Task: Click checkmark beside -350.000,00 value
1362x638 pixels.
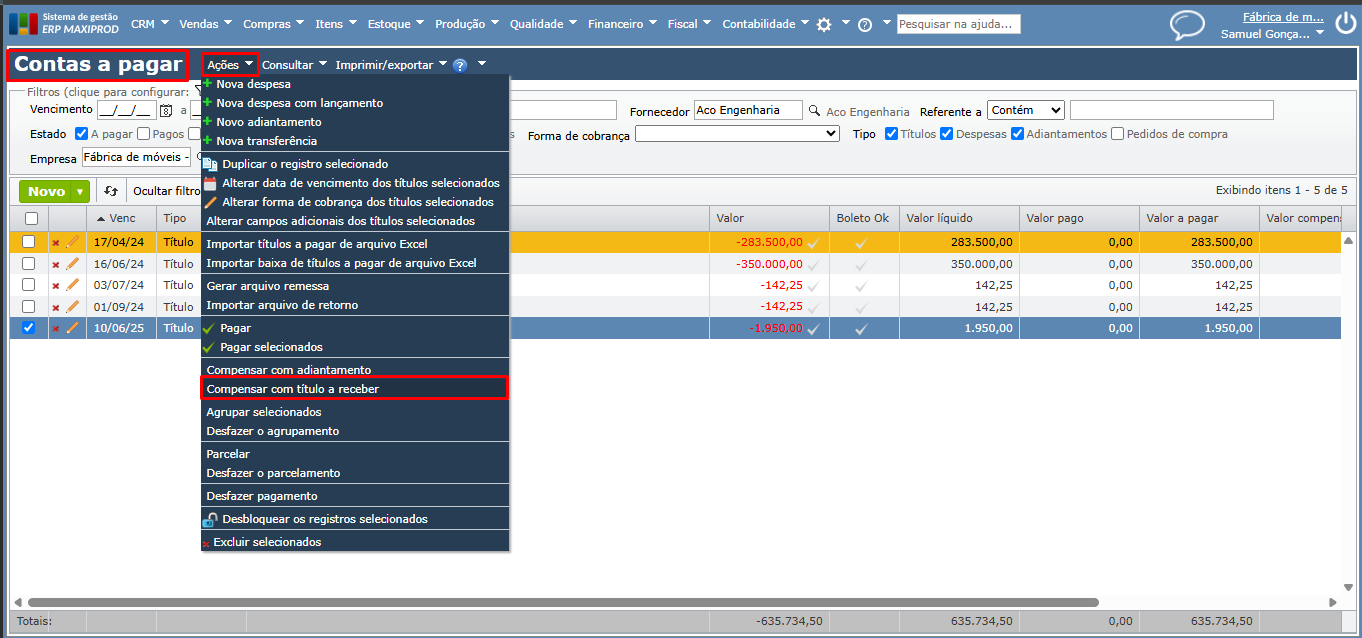Action: [x=813, y=264]
